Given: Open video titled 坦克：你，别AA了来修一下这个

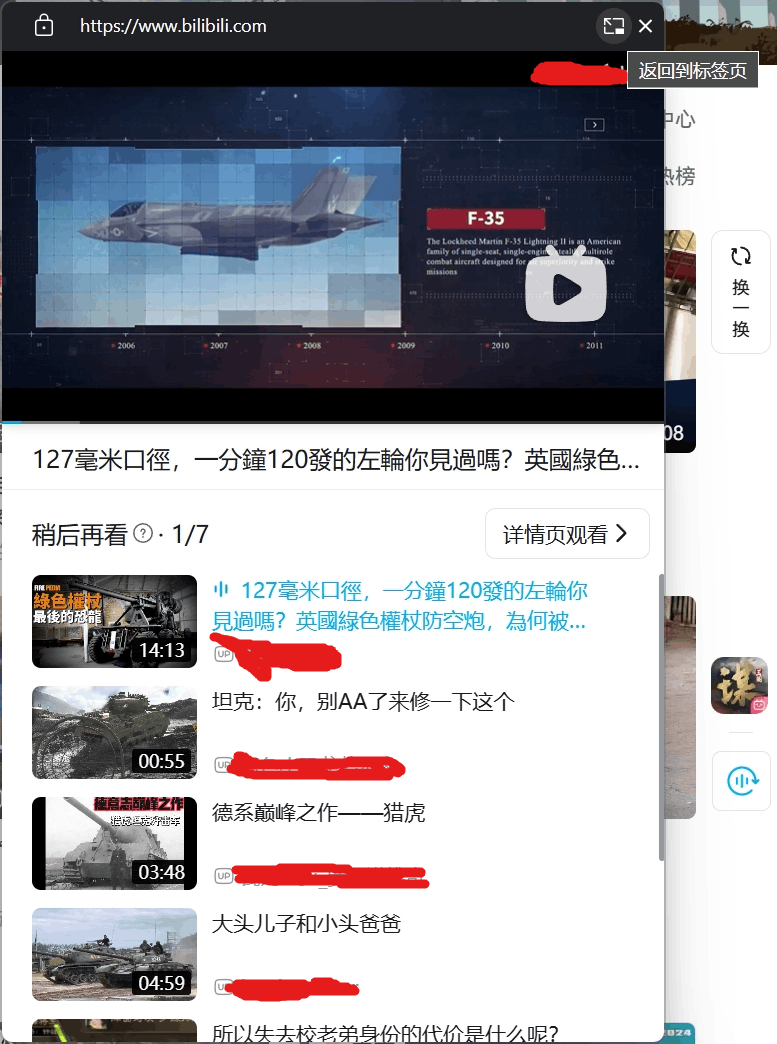Looking at the screenshot, I should 363,701.
